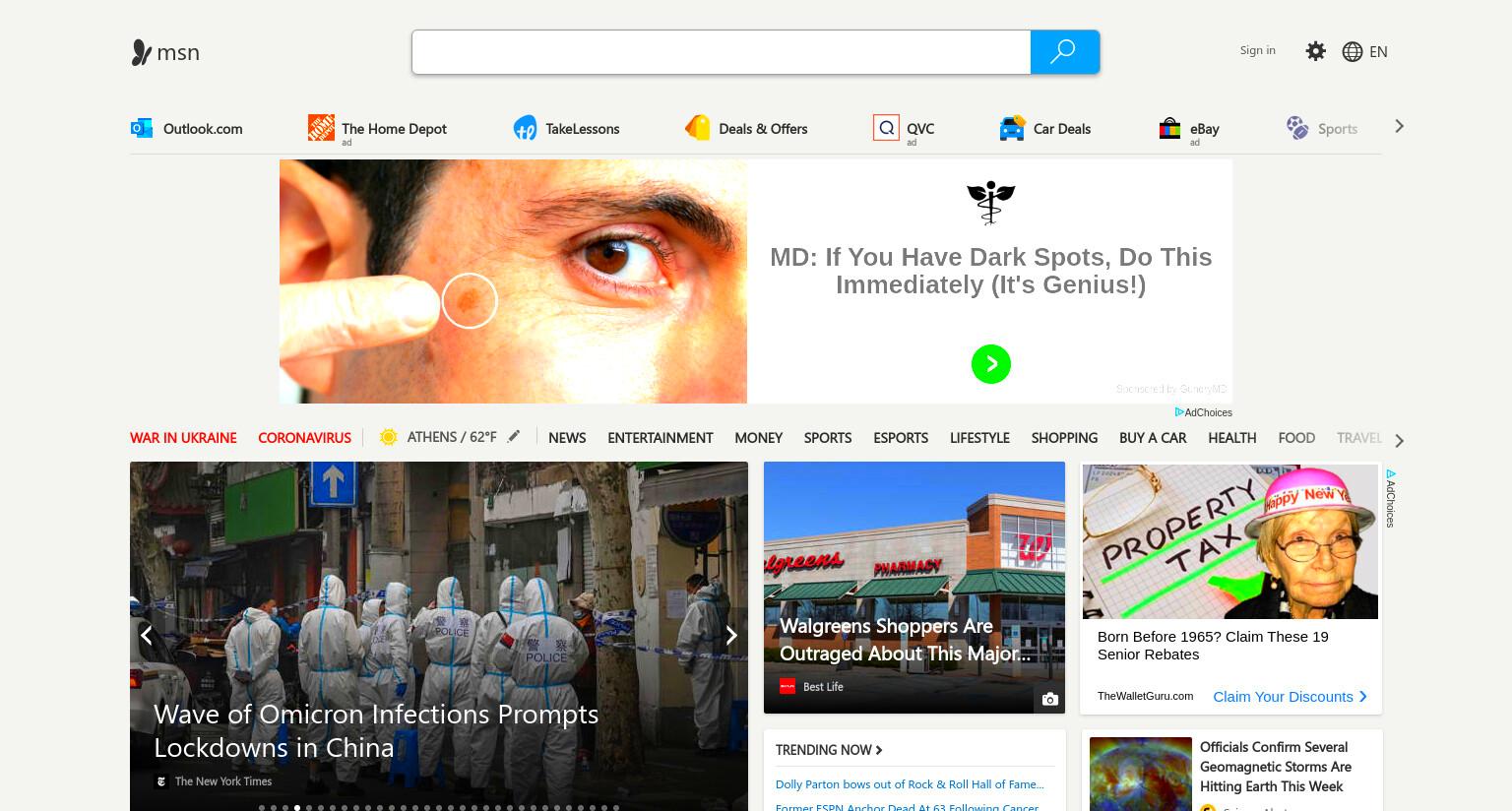Click green arrow button in ad
Viewport: 1512px width, 811px height.
click(x=991, y=364)
